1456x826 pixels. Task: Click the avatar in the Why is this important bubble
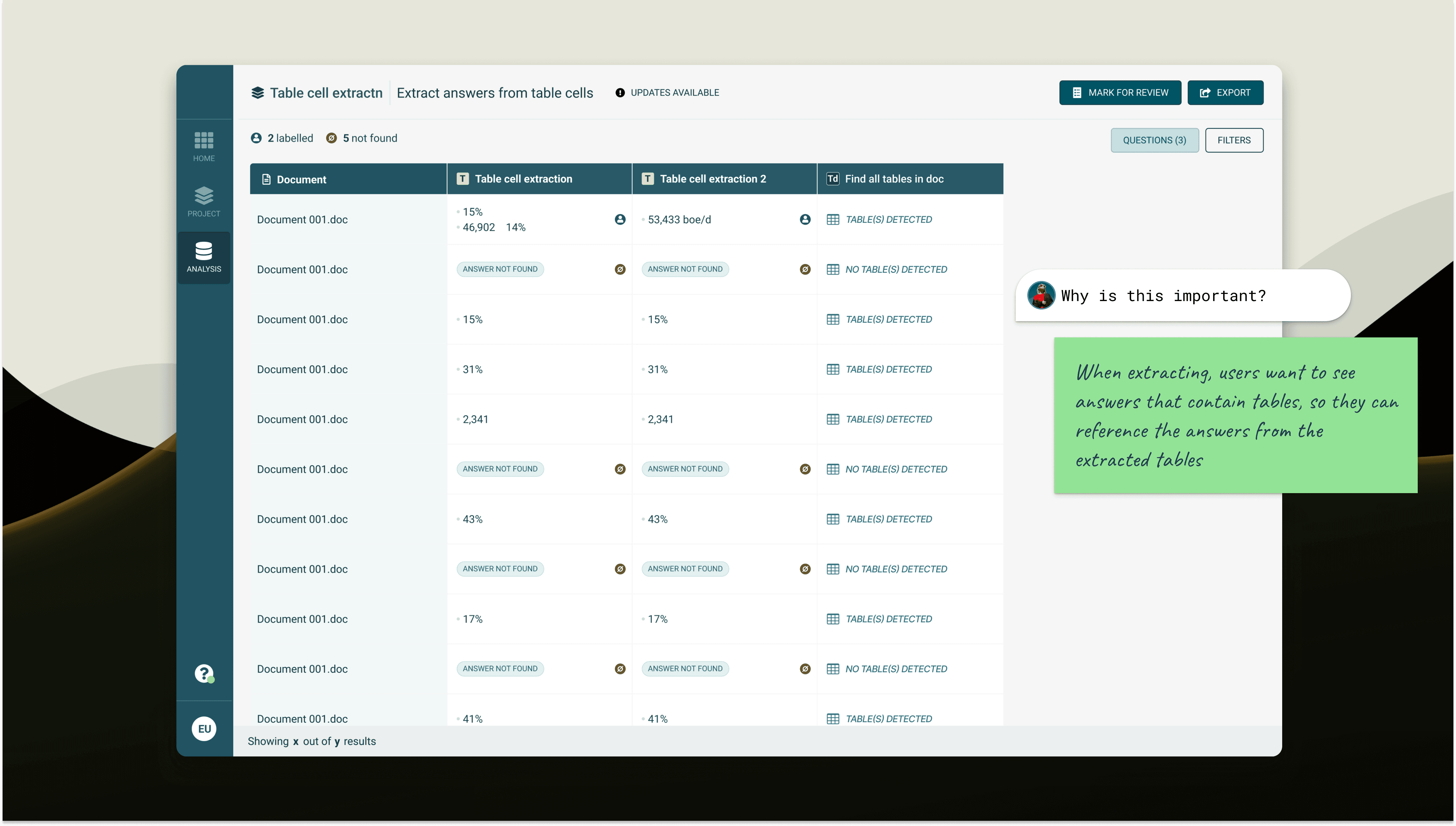pos(1041,295)
